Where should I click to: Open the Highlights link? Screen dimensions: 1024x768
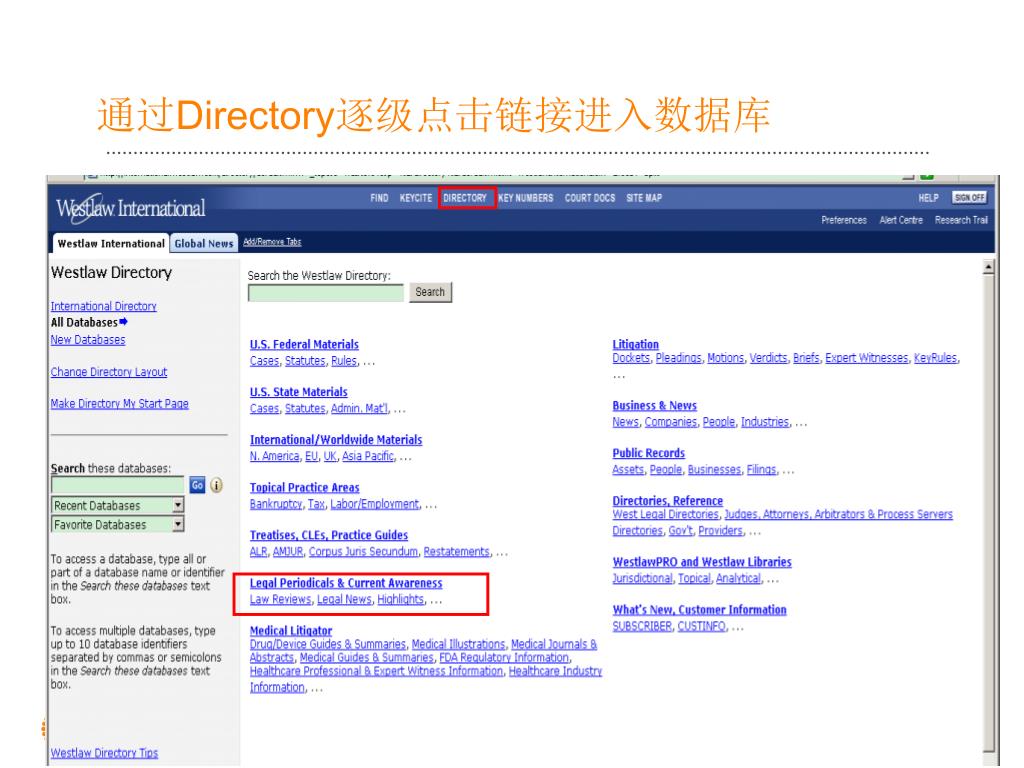pyautogui.click(x=400, y=600)
